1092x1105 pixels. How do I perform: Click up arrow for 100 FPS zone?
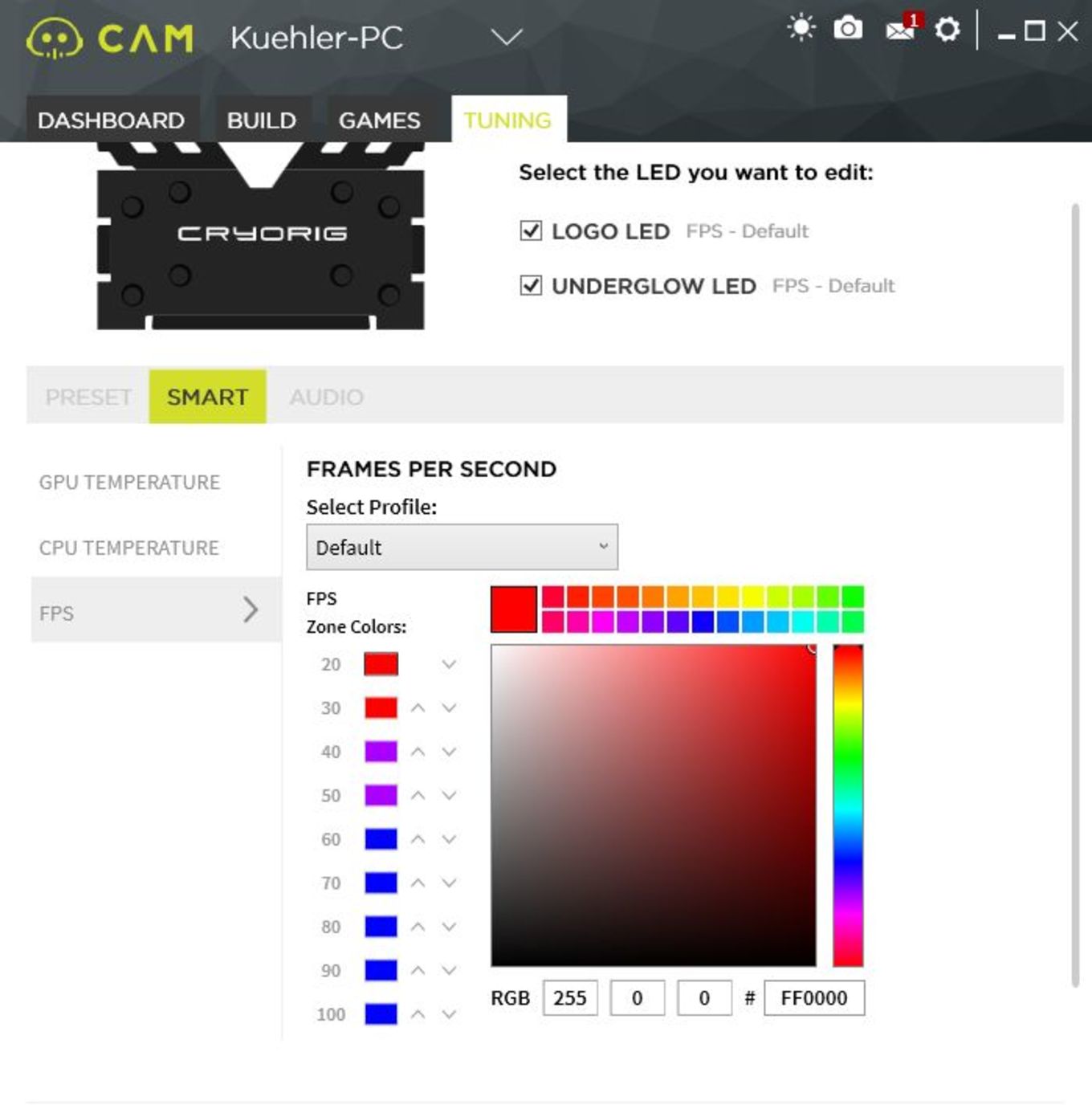418,1014
